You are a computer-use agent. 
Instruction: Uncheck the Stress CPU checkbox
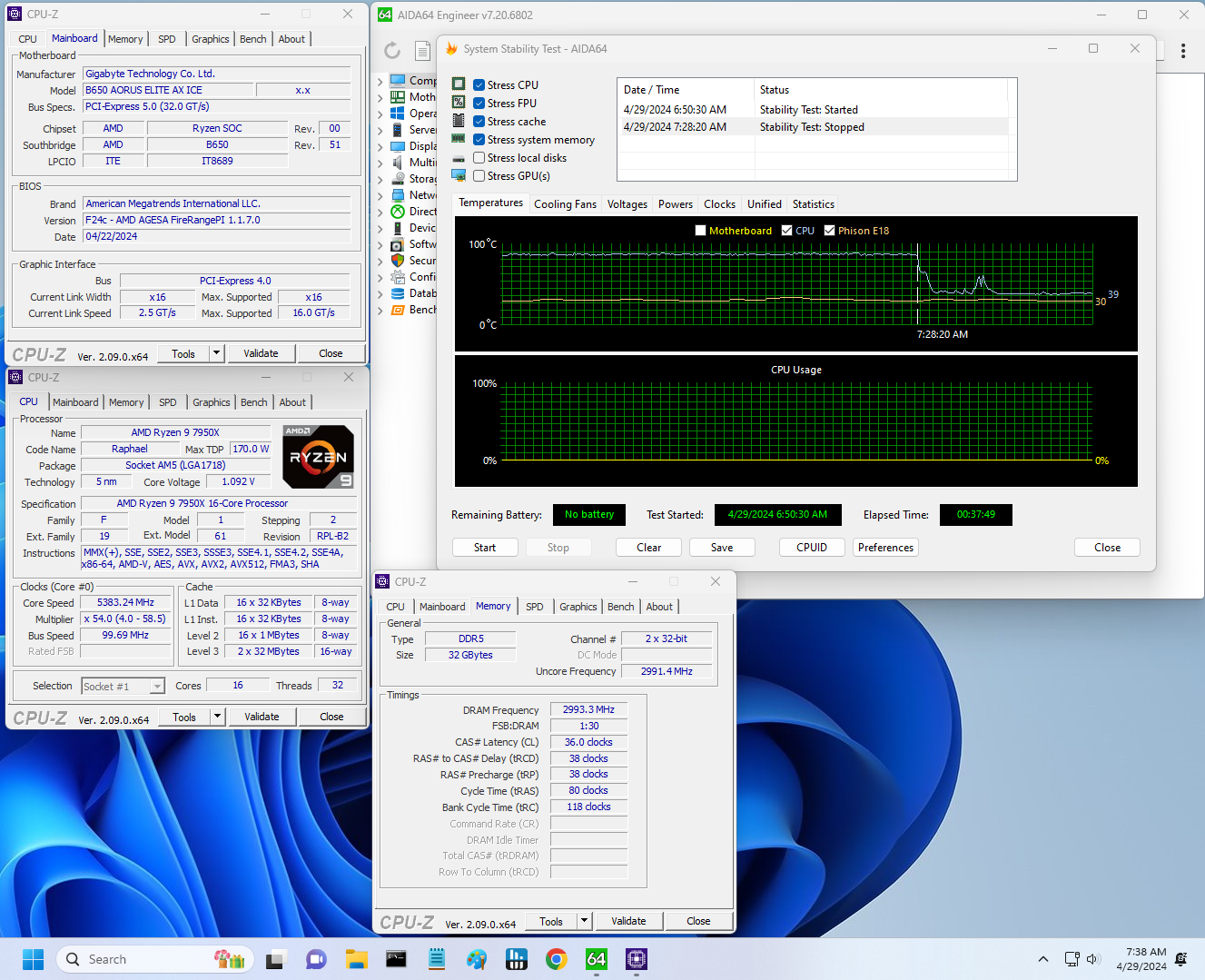(479, 85)
